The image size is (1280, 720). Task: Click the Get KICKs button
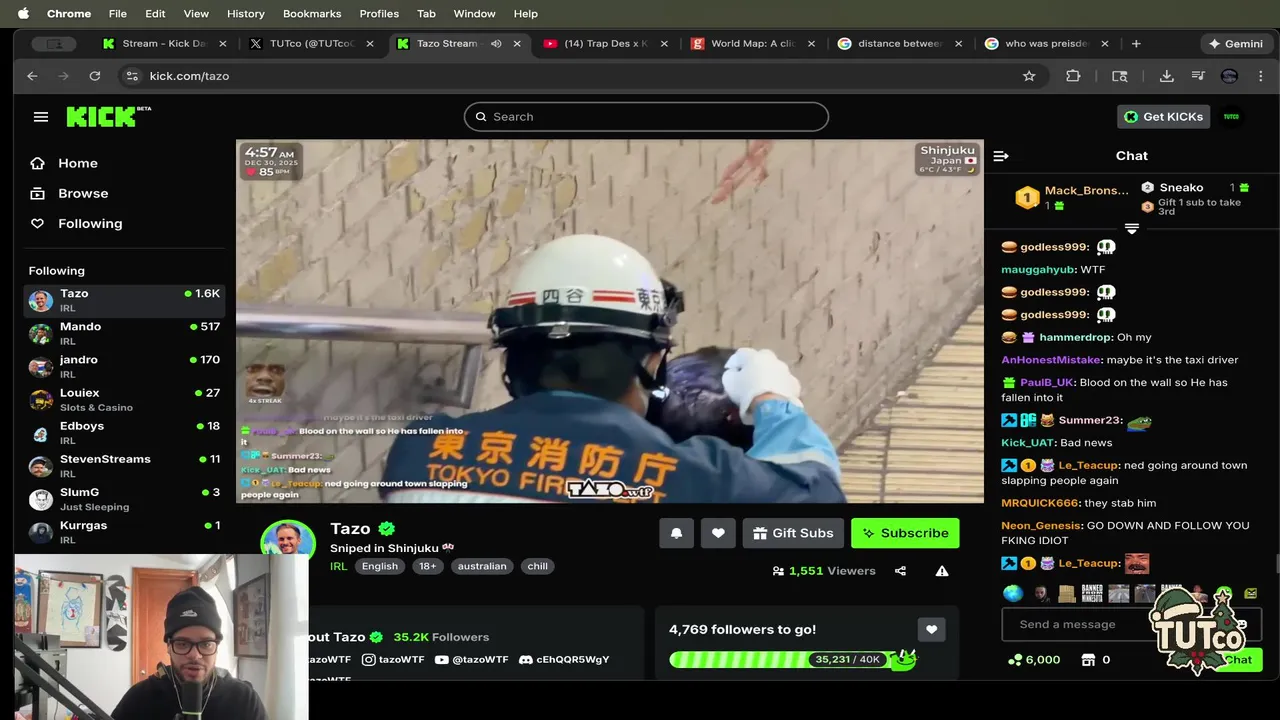1164,117
